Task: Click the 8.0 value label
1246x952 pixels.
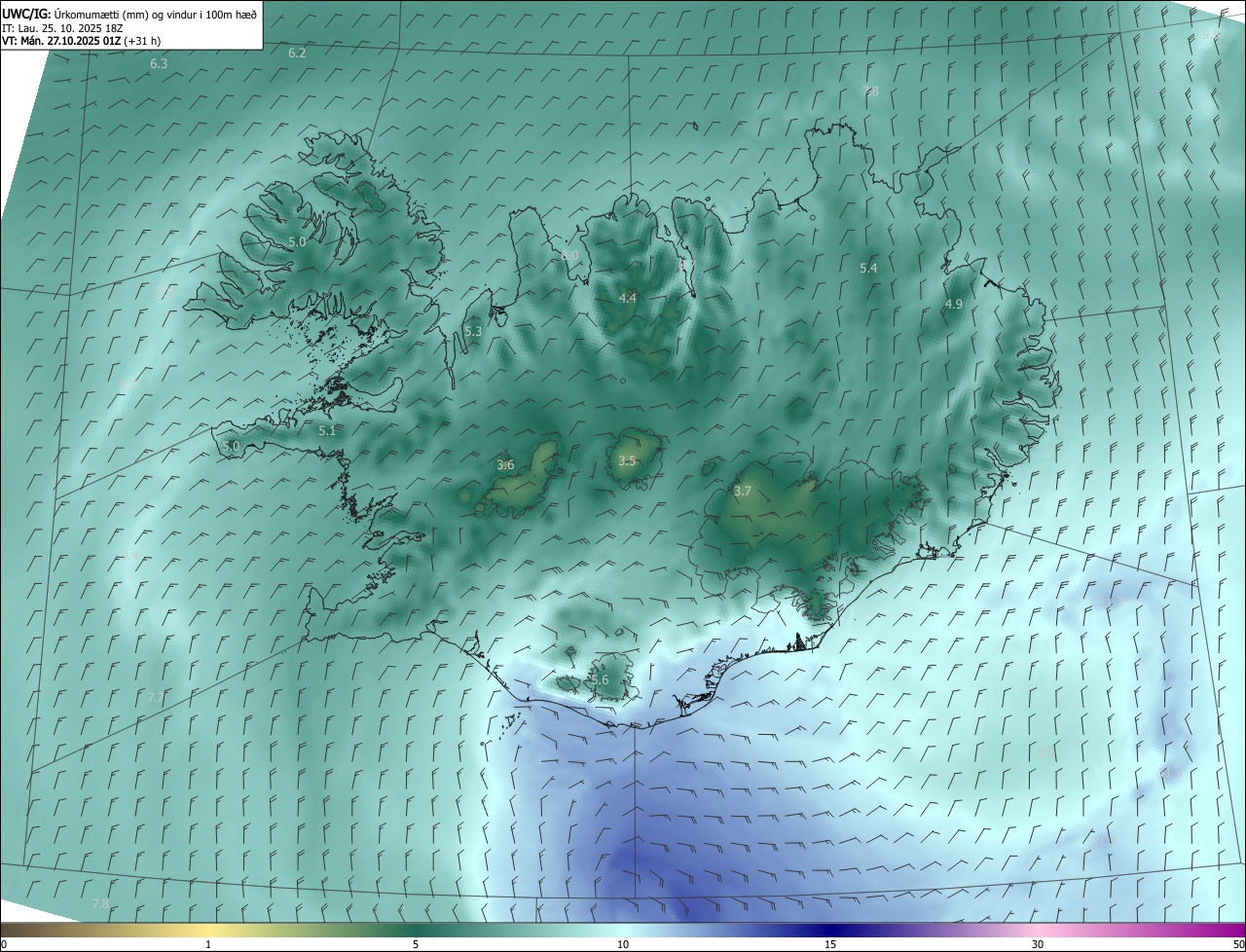Action: [569, 255]
